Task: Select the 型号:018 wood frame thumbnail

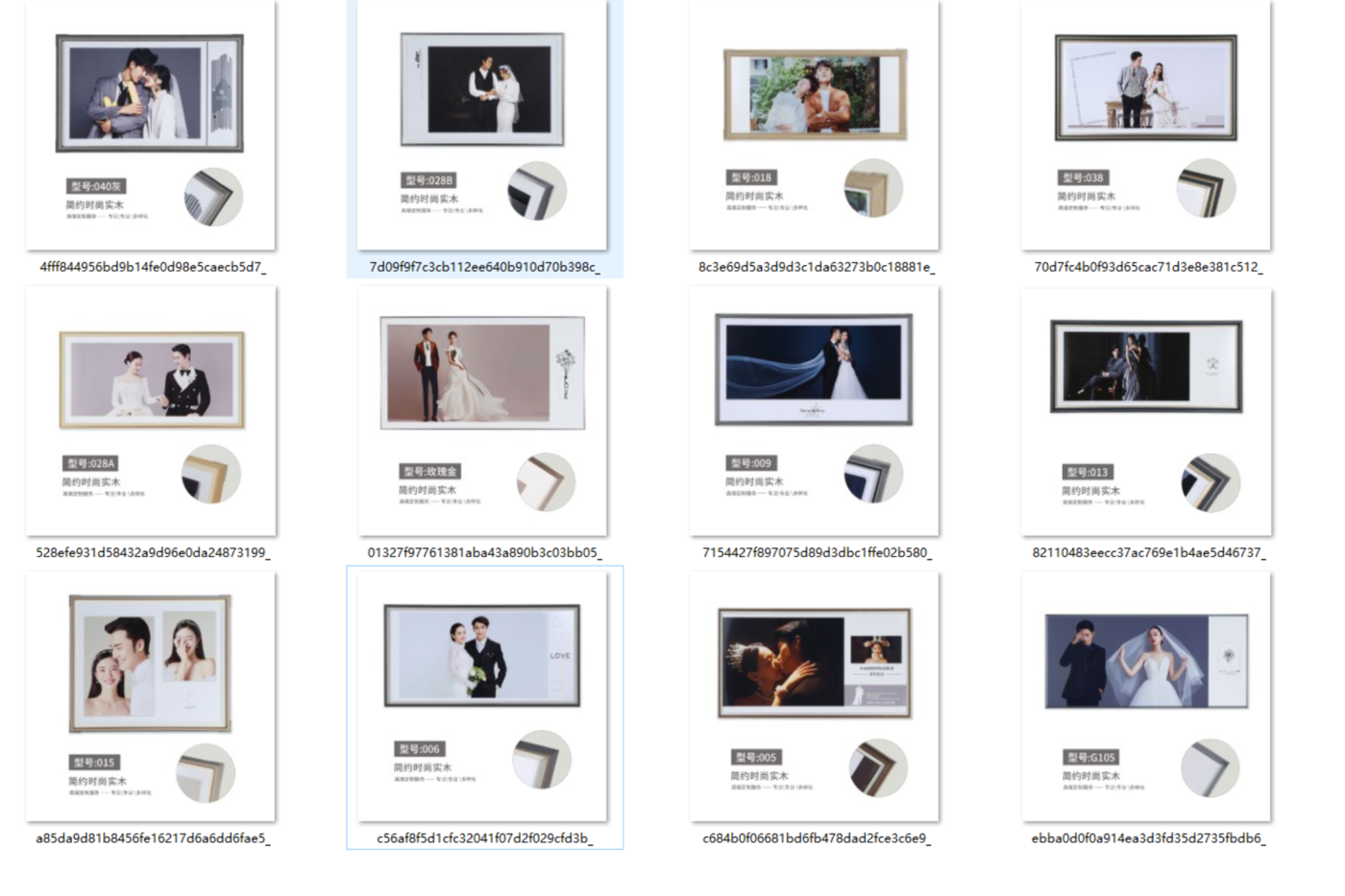Action: click(814, 126)
